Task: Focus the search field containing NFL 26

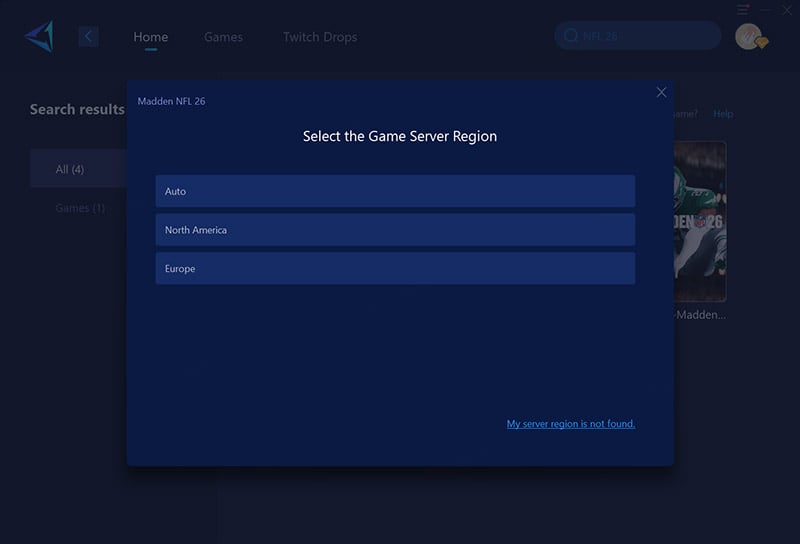Action: pyautogui.click(x=638, y=36)
